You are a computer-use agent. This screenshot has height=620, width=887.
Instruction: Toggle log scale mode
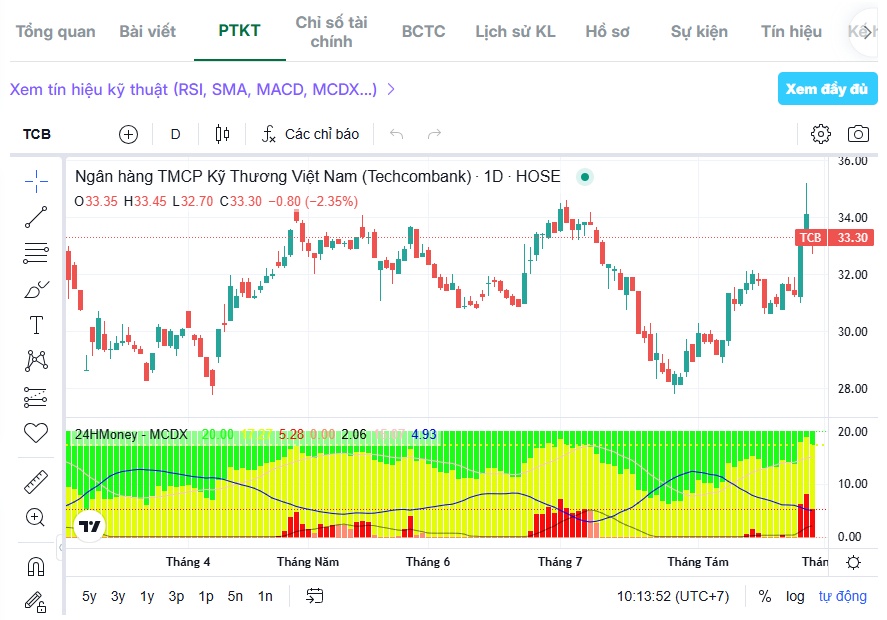coord(795,596)
